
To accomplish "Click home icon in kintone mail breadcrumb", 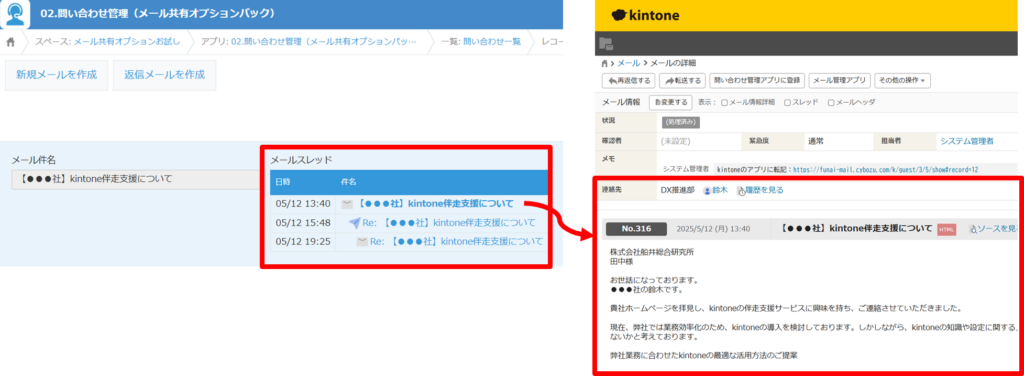I will 604,63.
